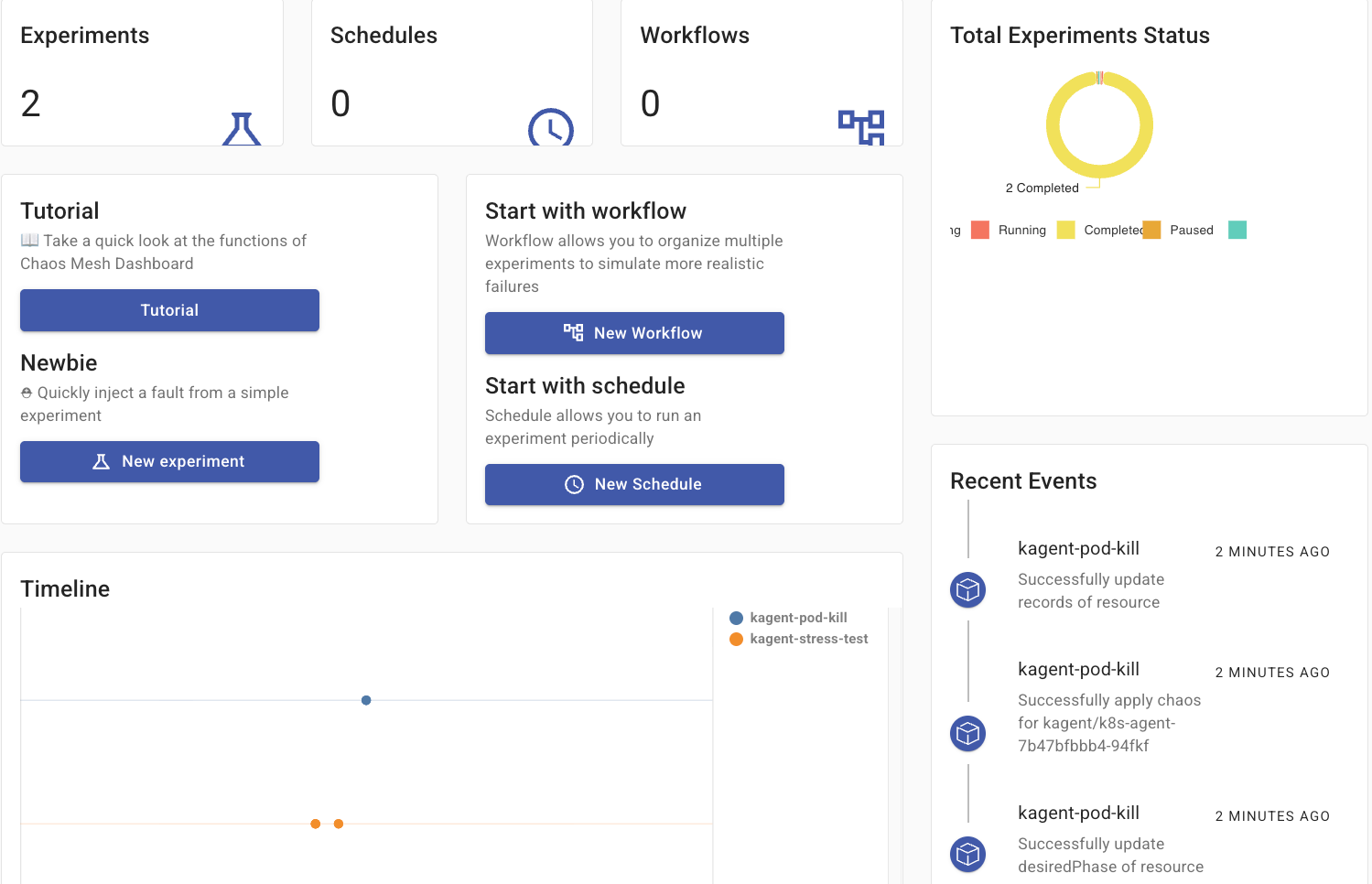
Task: Click the orange Paused legend swatch
Action: pos(1151,230)
